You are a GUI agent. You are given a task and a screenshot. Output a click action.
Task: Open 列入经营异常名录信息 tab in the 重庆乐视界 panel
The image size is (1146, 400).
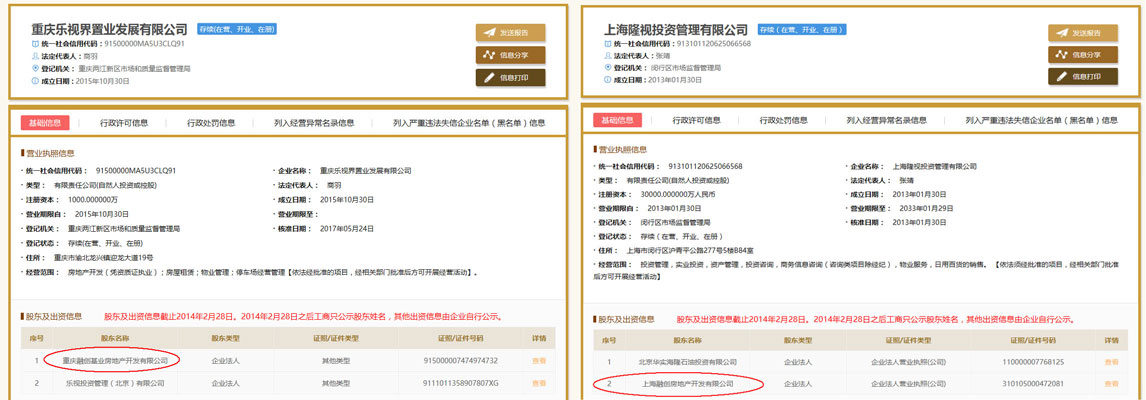(314, 123)
